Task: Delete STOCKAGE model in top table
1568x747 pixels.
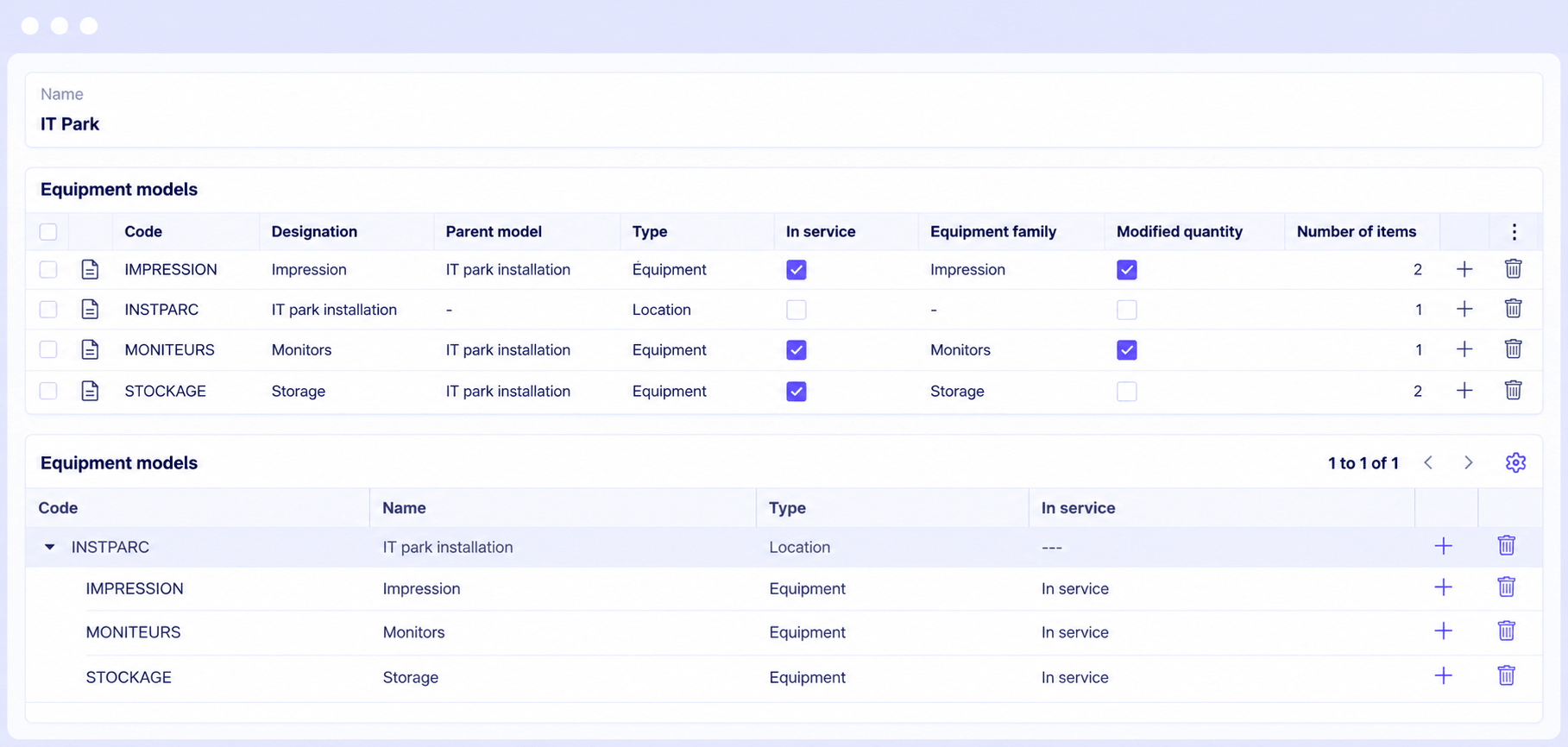Action: 1513,390
